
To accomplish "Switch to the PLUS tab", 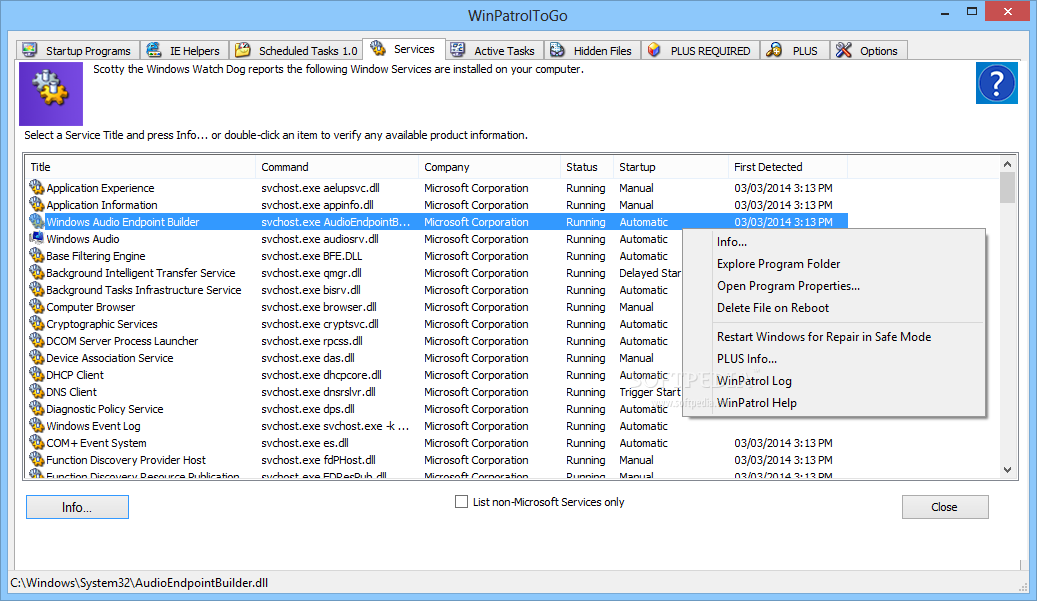I will click(x=794, y=50).
